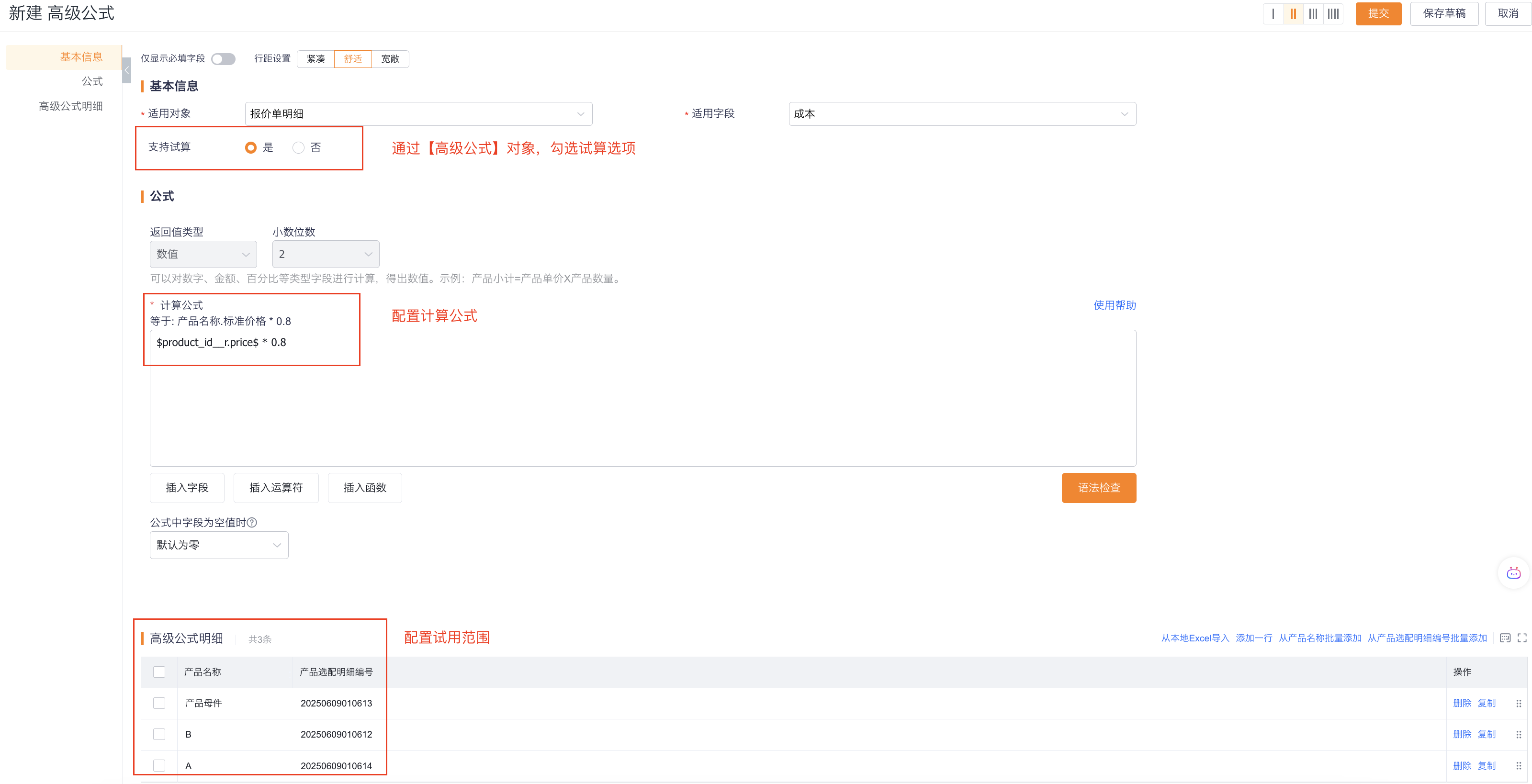The width and height of the screenshot is (1532, 784).
Task: Click 从产品名称批量添加 link
Action: (x=1320, y=638)
